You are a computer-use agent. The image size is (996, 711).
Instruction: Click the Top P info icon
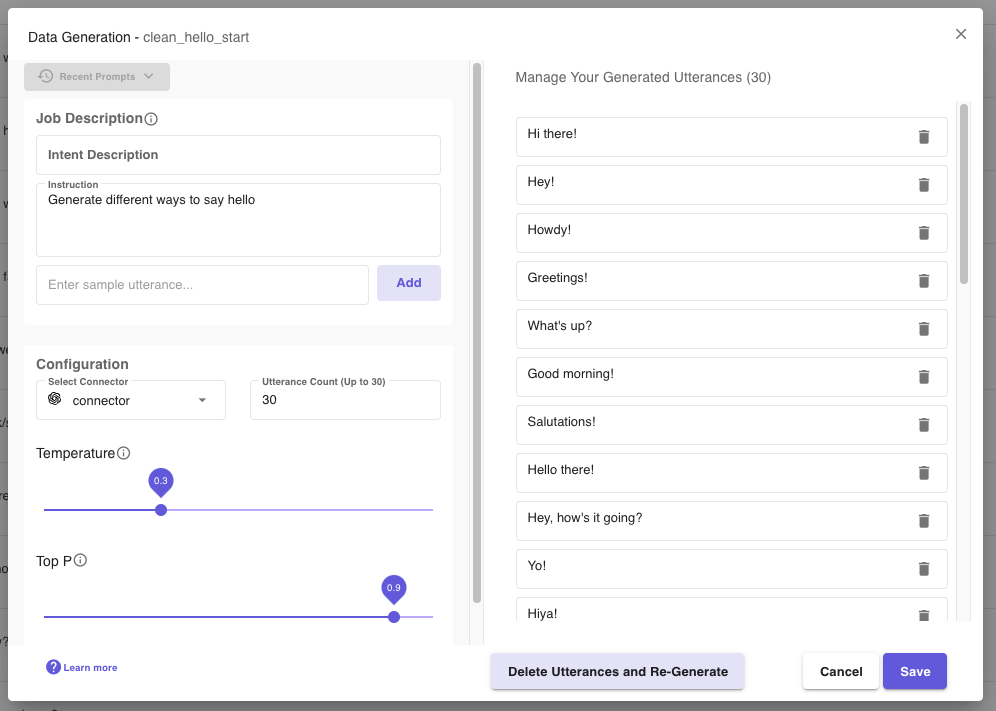click(80, 560)
